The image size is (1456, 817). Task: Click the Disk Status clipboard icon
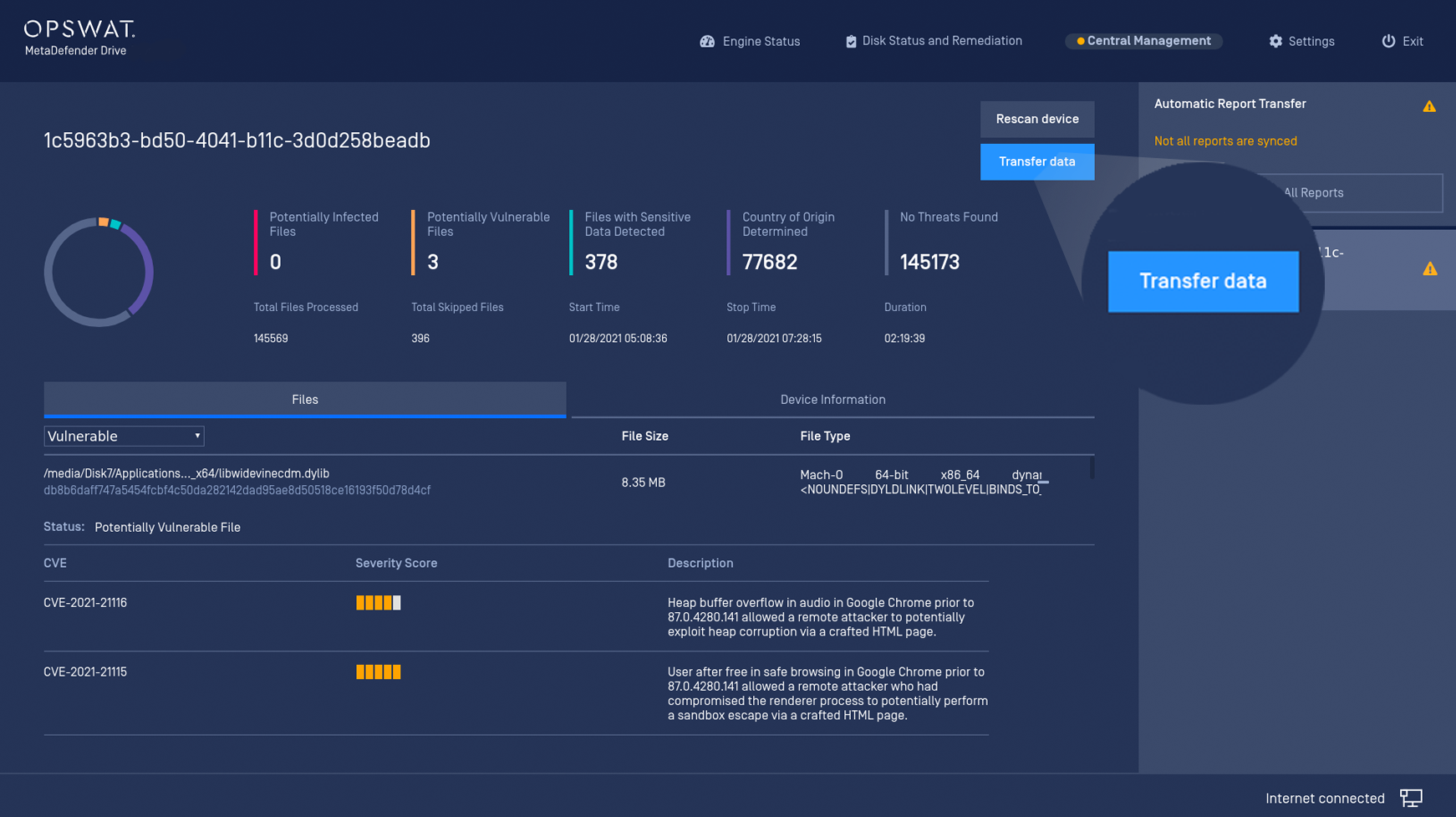(x=851, y=41)
